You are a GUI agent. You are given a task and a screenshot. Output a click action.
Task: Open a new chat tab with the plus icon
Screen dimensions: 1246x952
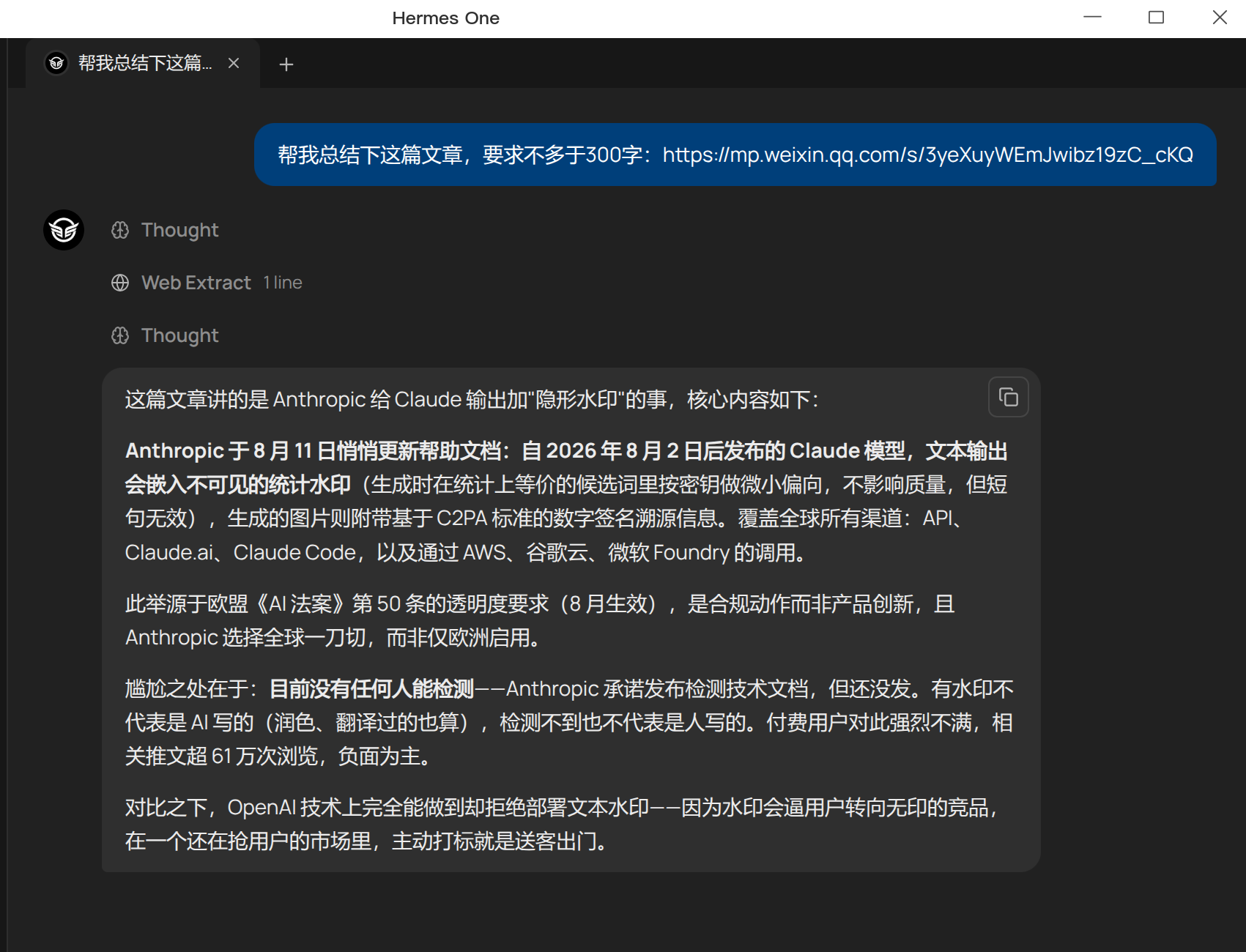[x=286, y=64]
